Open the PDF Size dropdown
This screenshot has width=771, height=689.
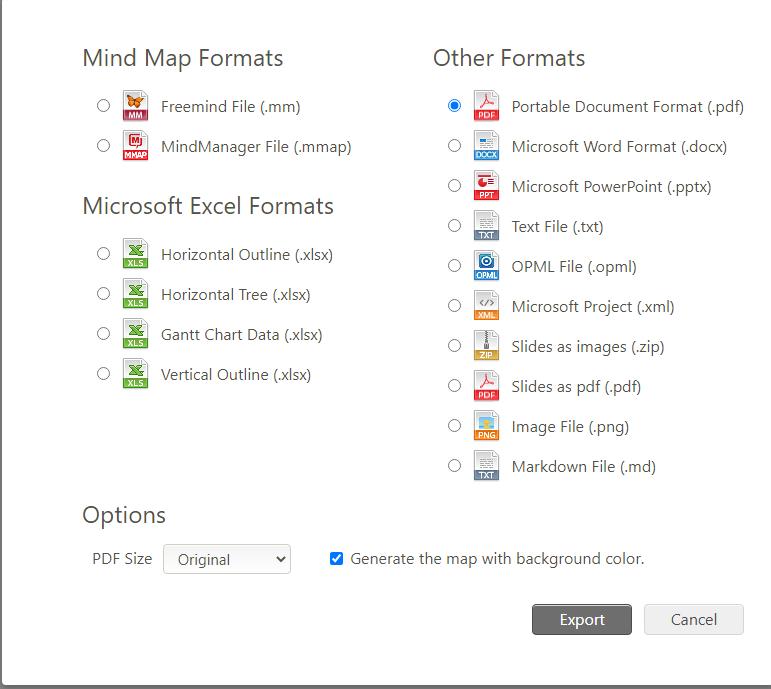(227, 560)
